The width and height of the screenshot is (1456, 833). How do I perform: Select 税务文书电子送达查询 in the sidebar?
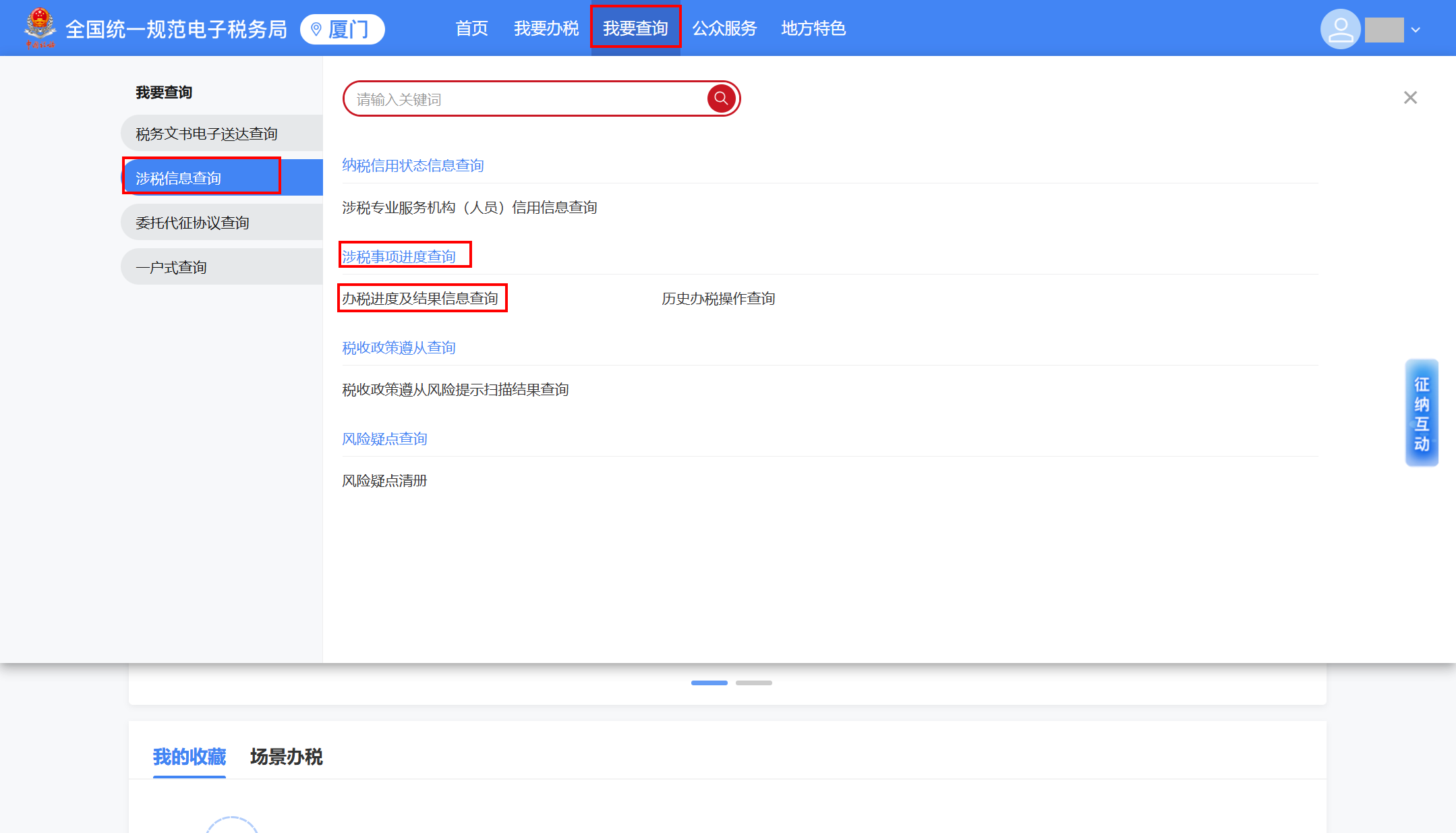pos(206,134)
